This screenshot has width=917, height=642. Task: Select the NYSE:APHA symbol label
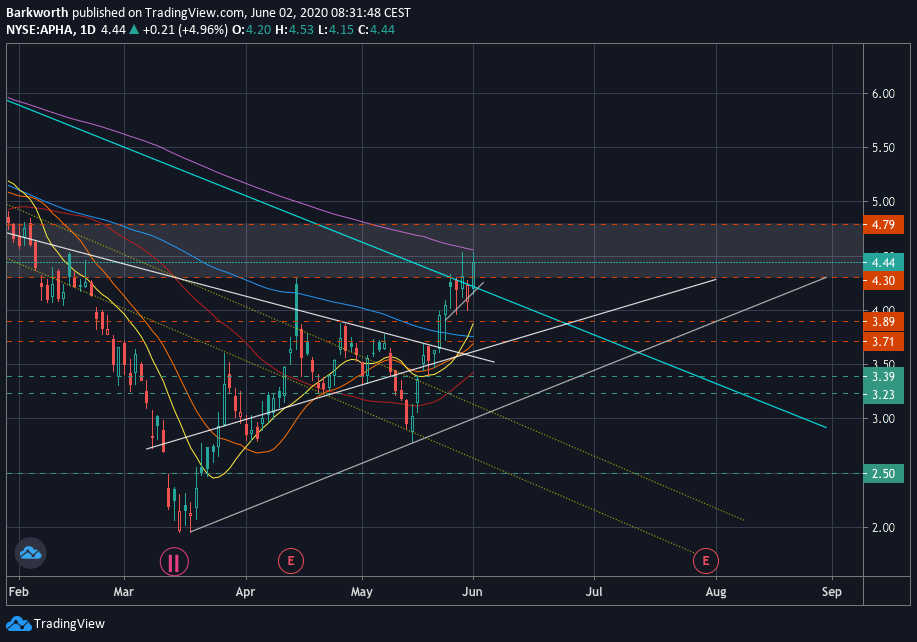click(40, 29)
